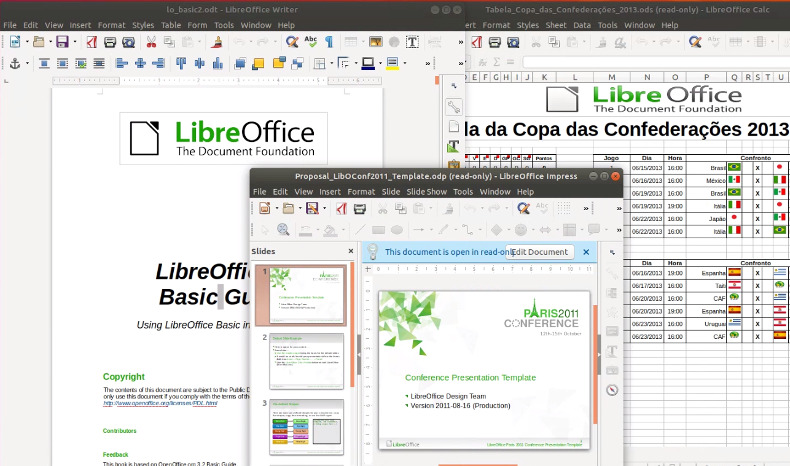Select Send to Back icon in Writer

298,63
